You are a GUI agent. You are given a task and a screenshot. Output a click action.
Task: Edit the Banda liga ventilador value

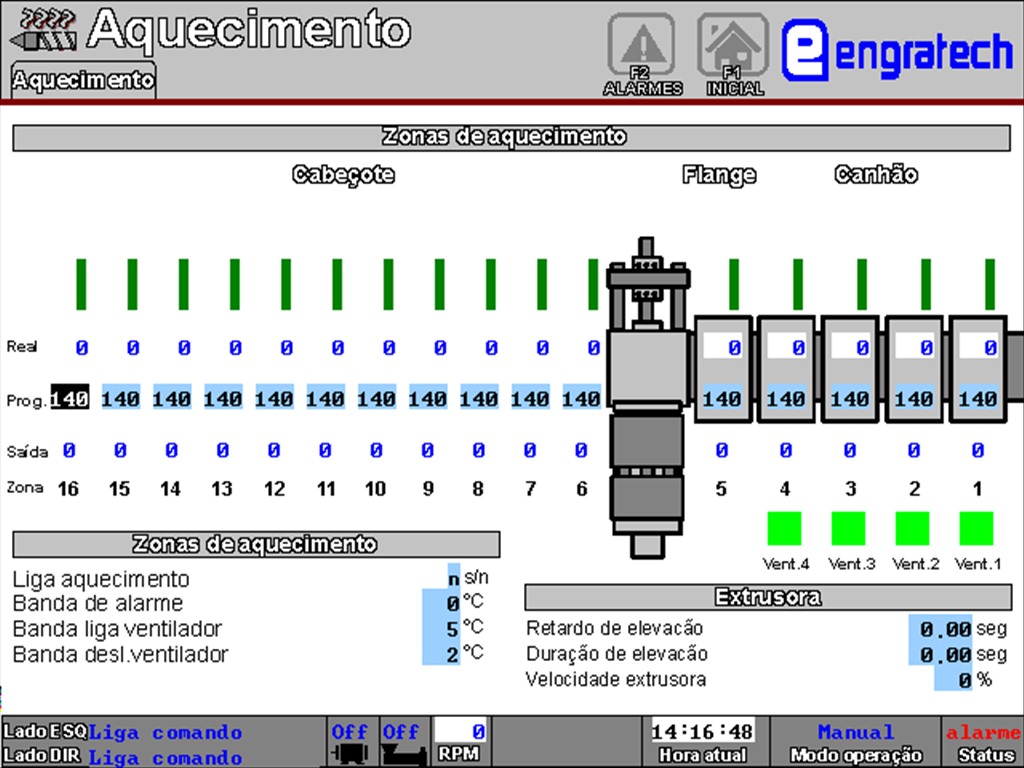[442, 629]
